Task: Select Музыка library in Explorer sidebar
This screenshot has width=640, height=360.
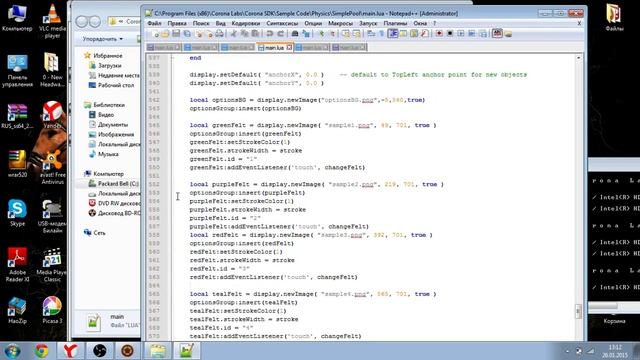Action: pyautogui.click(x=104, y=154)
